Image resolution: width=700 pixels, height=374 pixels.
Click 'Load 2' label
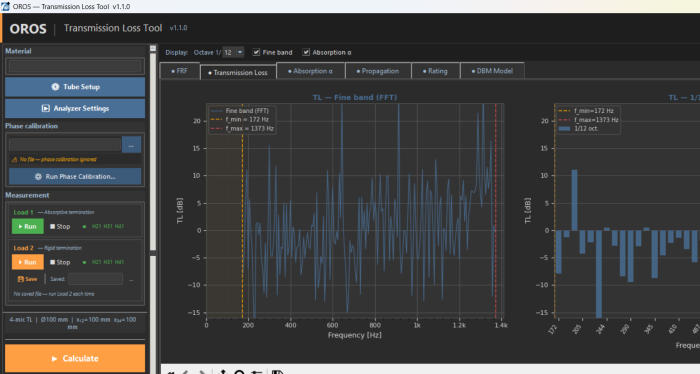pos(24,248)
